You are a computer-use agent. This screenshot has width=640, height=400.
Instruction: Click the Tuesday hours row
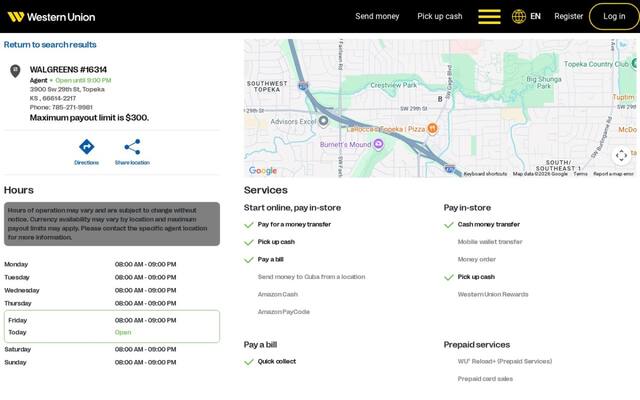pos(111,277)
